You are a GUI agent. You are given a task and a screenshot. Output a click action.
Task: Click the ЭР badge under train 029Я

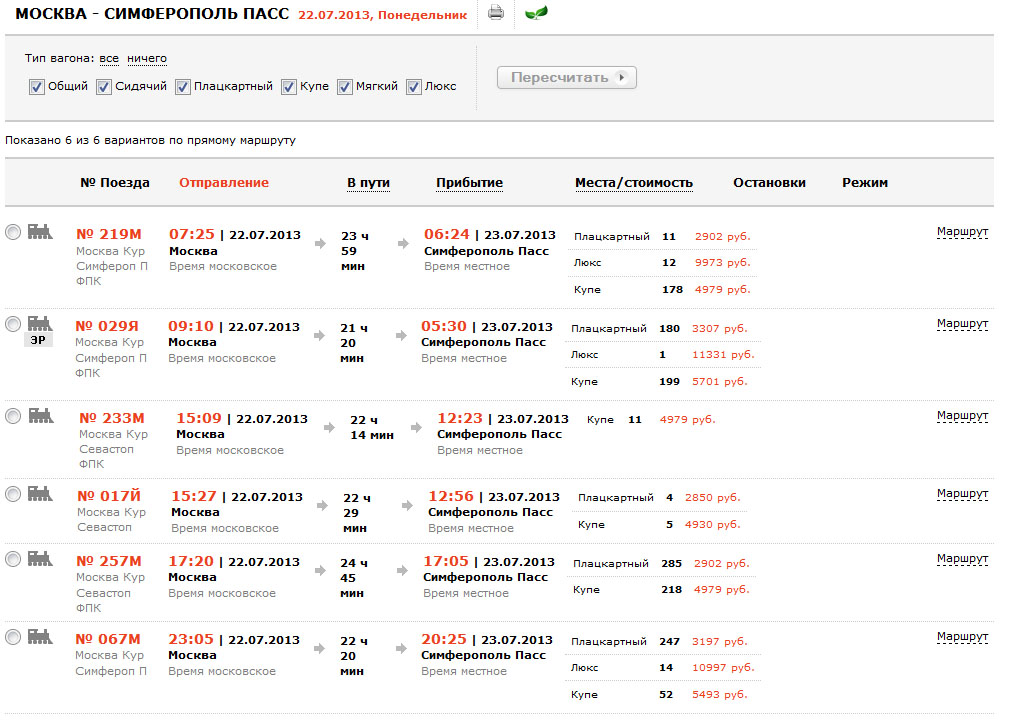point(38,339)
